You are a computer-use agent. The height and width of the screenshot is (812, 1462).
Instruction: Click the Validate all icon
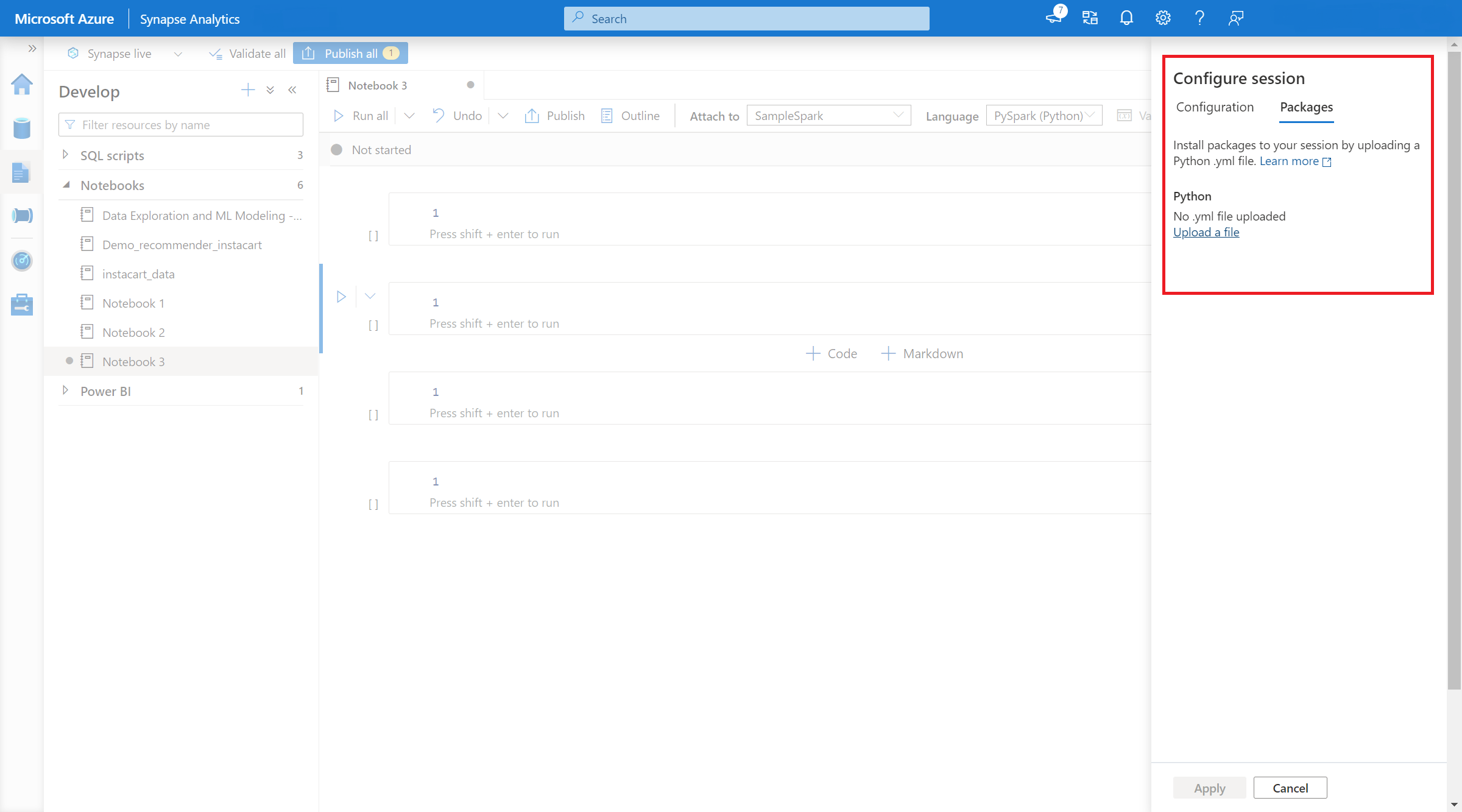pyautogui.click(x=214, y=53)
